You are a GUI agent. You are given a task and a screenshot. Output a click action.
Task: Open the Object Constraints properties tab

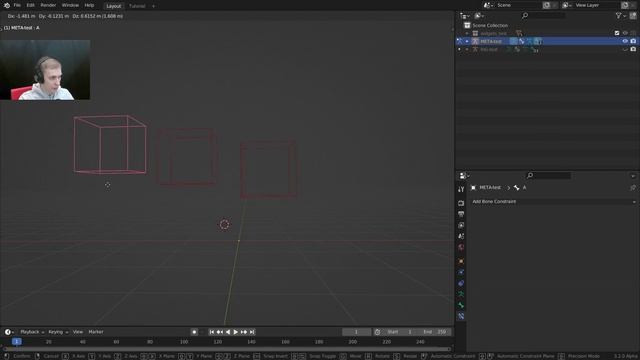point(461,283)
